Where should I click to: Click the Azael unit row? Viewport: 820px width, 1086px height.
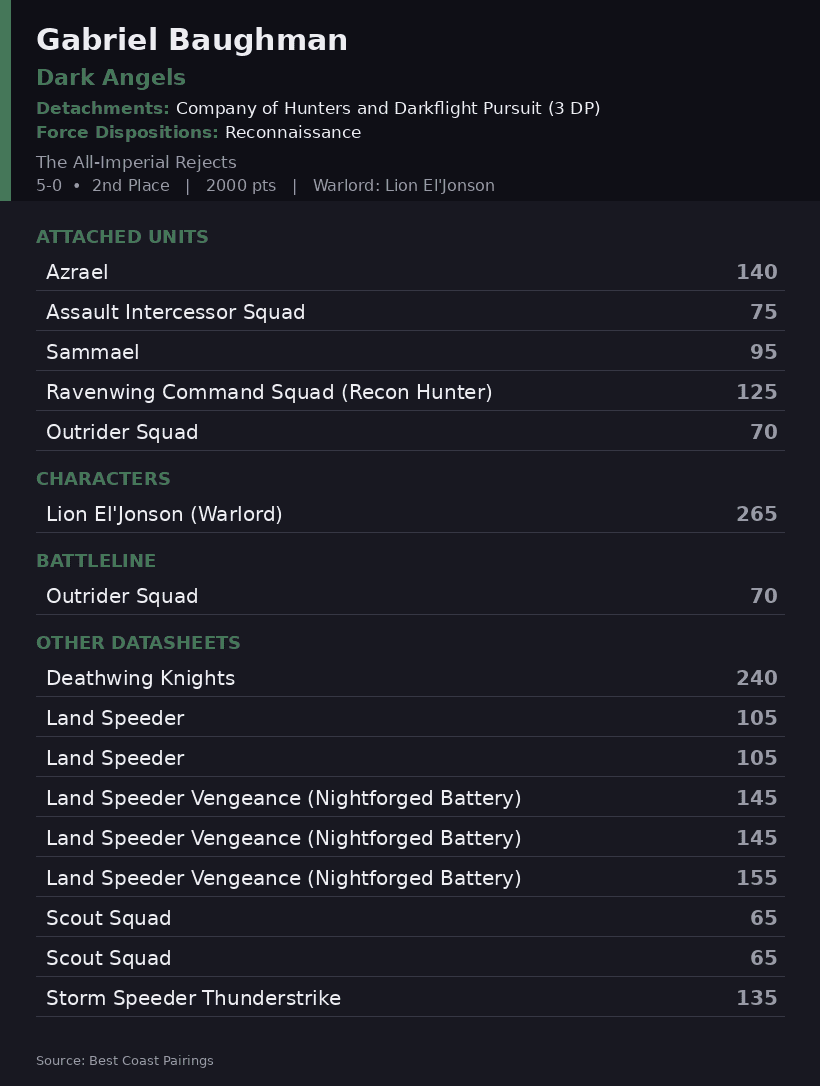[x=410, y=272]
